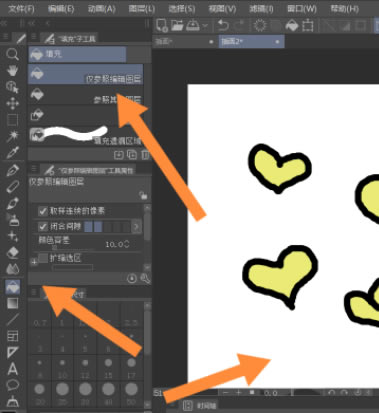Toggle the 扩缩选区 checkbox
This screenshot has width=379, height=413.
coord(43,258)
